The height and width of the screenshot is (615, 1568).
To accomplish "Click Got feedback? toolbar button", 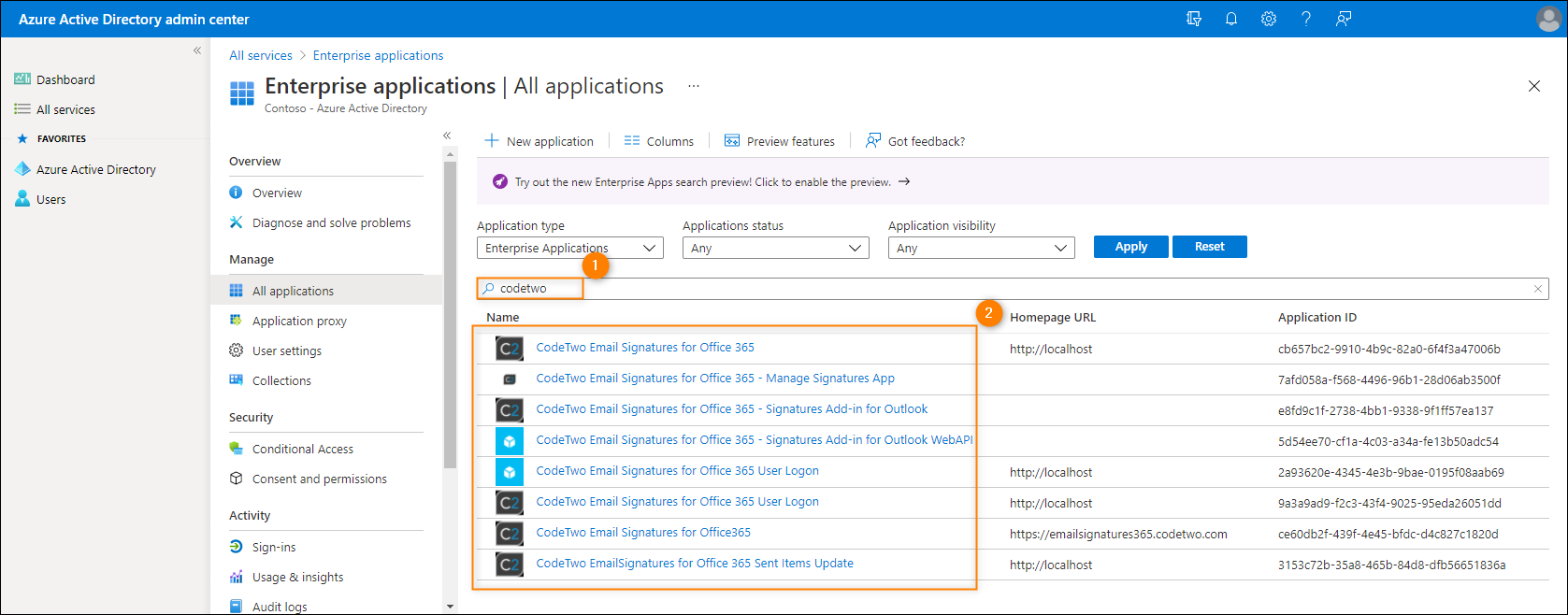I will click(x=915, y=141).
